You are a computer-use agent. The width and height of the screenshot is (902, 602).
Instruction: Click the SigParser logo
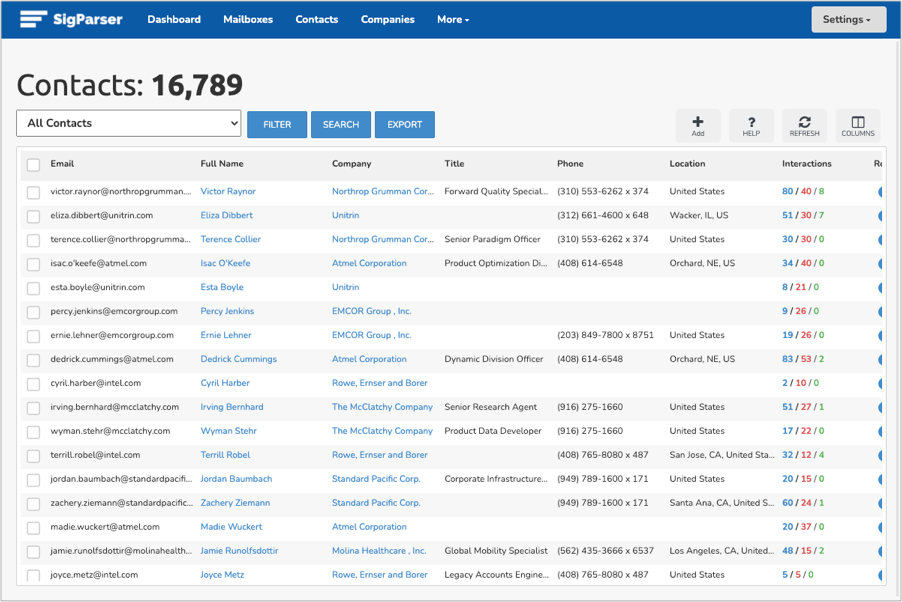(71, 19)
